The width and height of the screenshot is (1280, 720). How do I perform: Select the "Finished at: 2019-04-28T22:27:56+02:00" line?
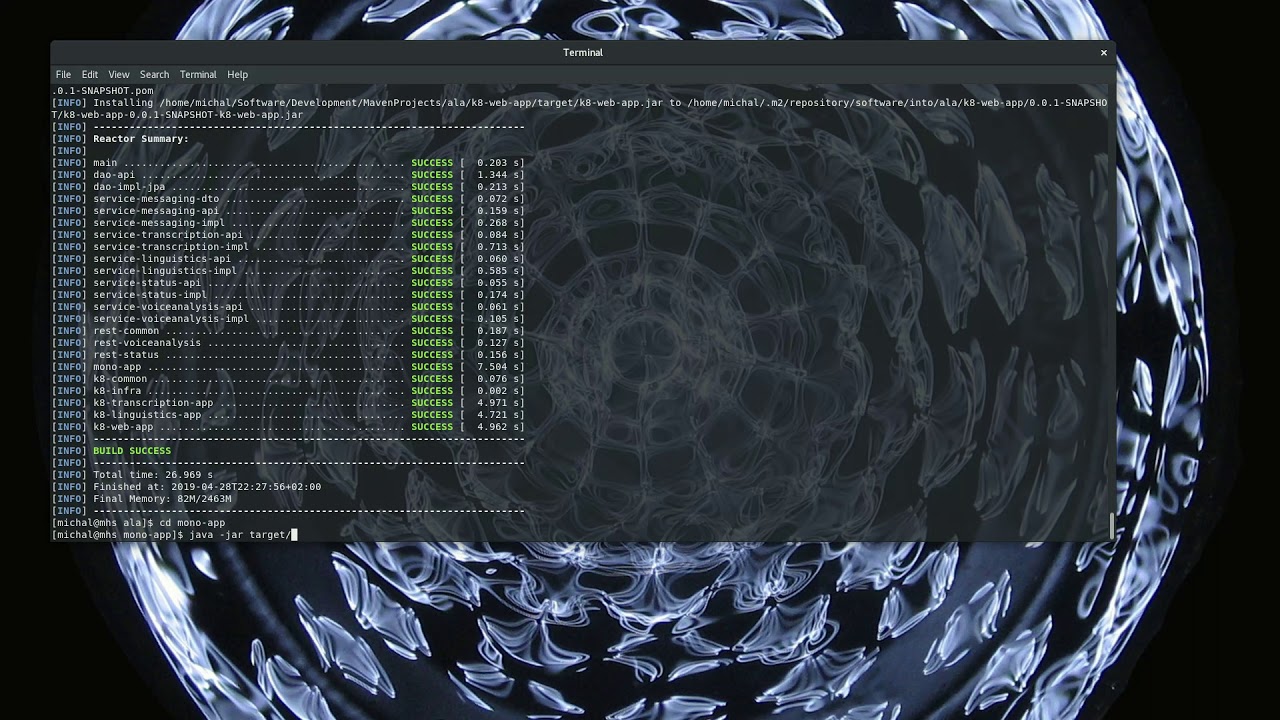[x=207, y=487]
